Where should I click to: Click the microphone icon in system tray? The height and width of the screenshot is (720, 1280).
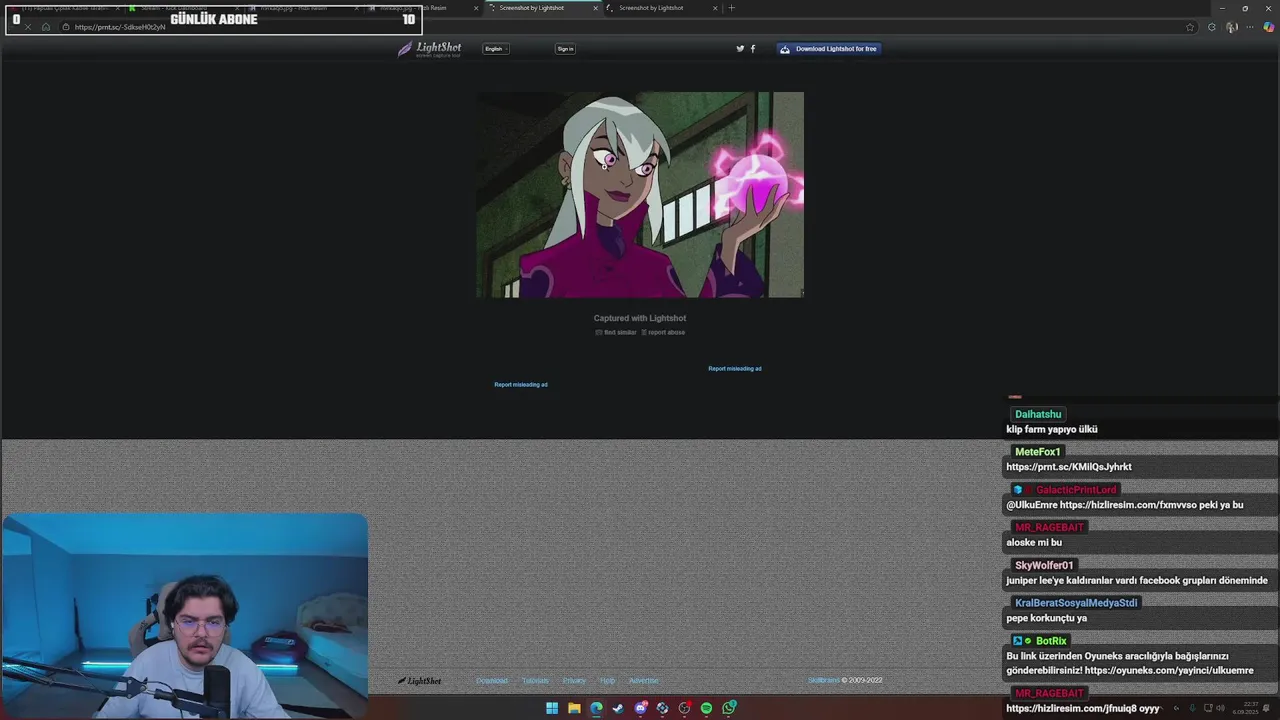pyautogui.click(x=1192, y=708)
